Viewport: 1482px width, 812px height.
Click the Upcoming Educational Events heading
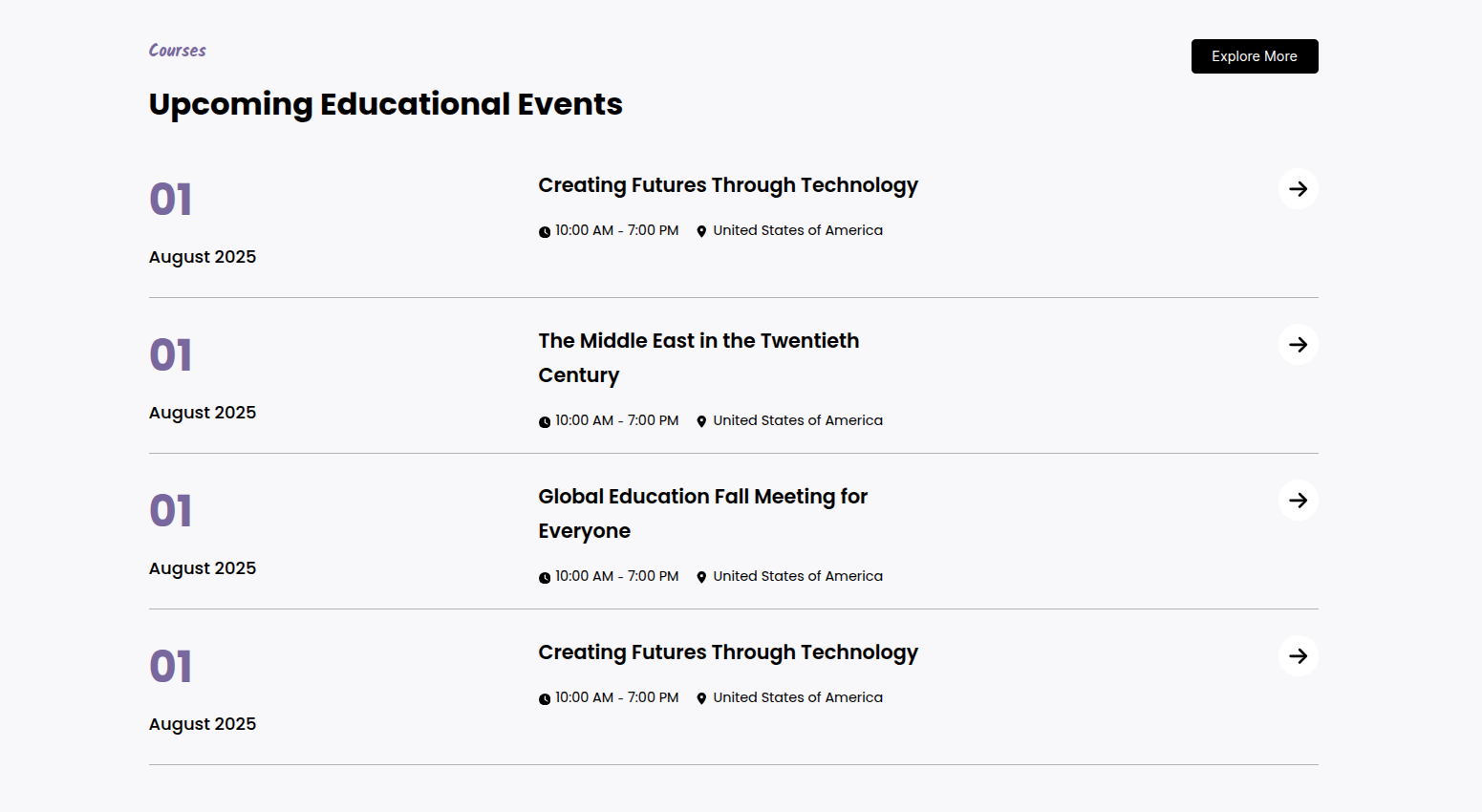385,104
